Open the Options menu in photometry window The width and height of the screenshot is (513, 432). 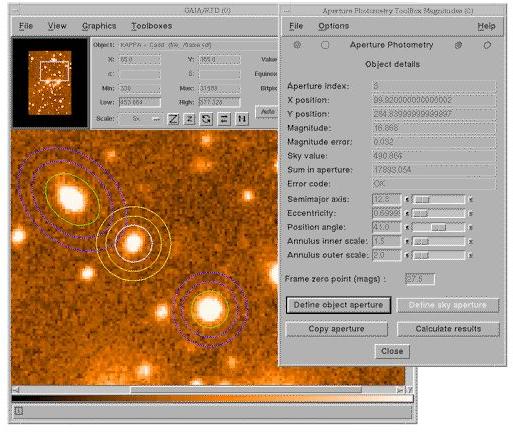point(334,26)
